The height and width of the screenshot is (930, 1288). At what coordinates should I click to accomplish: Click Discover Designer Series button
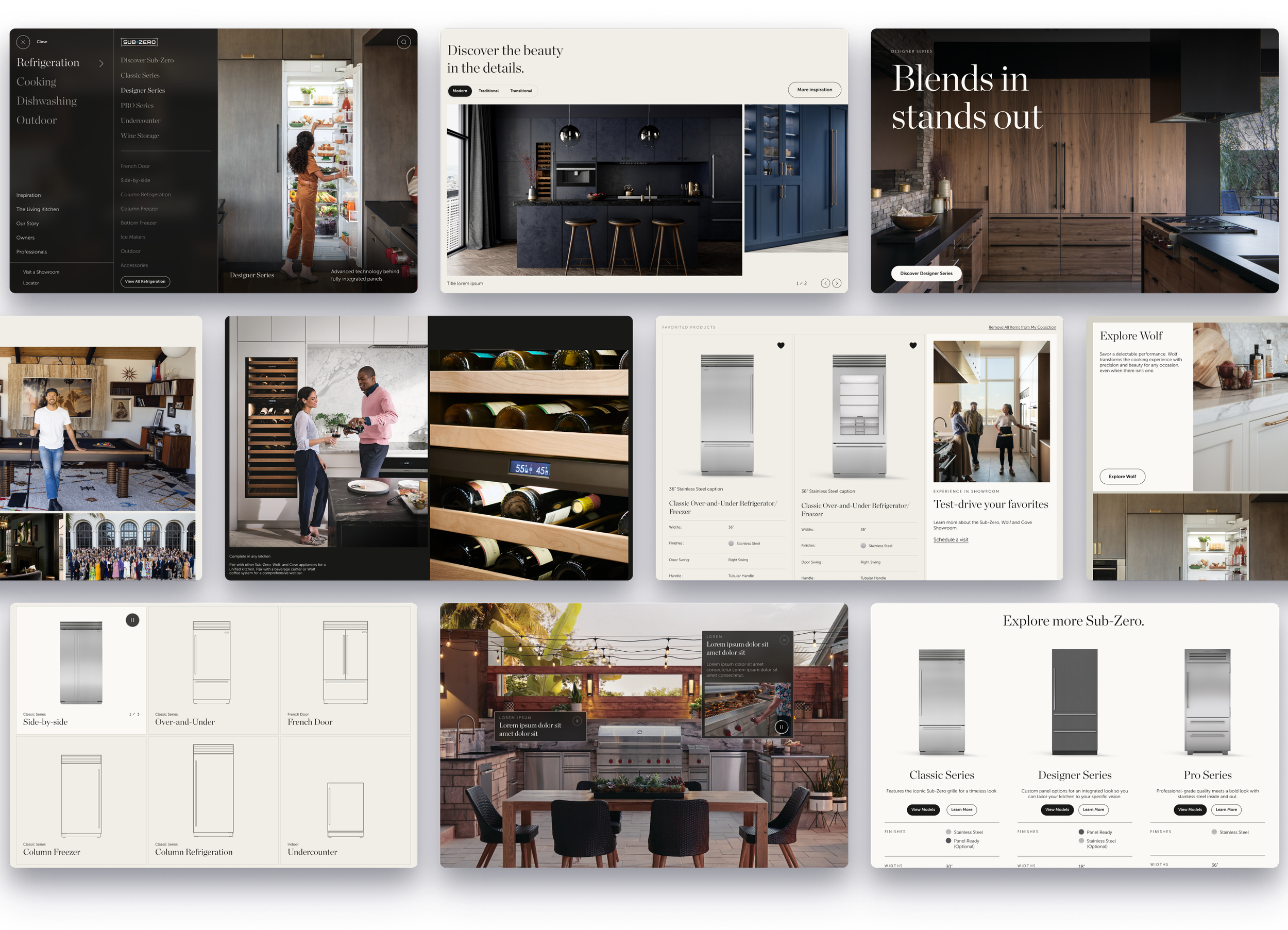tap(926, 273)
